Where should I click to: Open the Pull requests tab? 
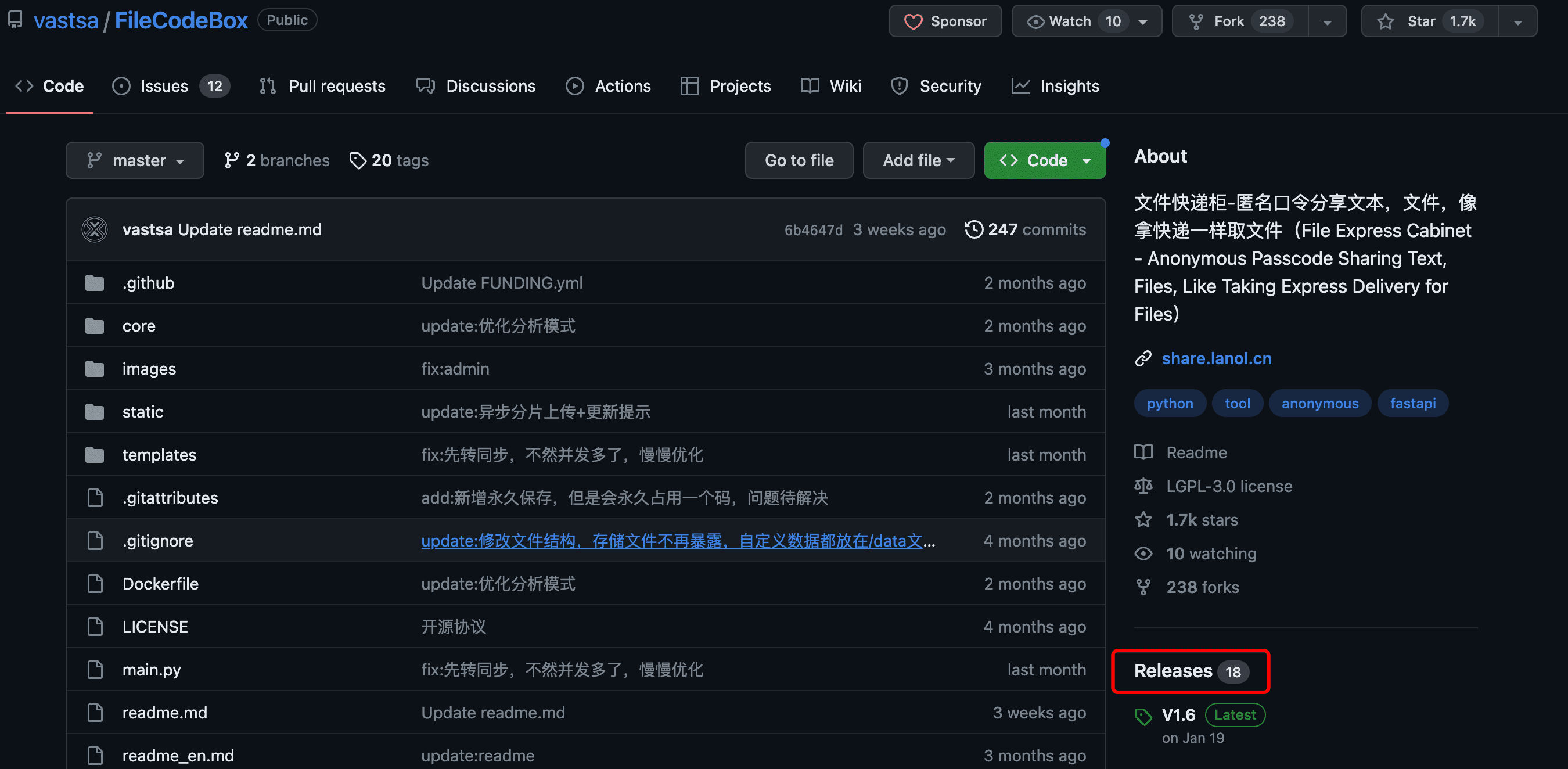(323, 86)
